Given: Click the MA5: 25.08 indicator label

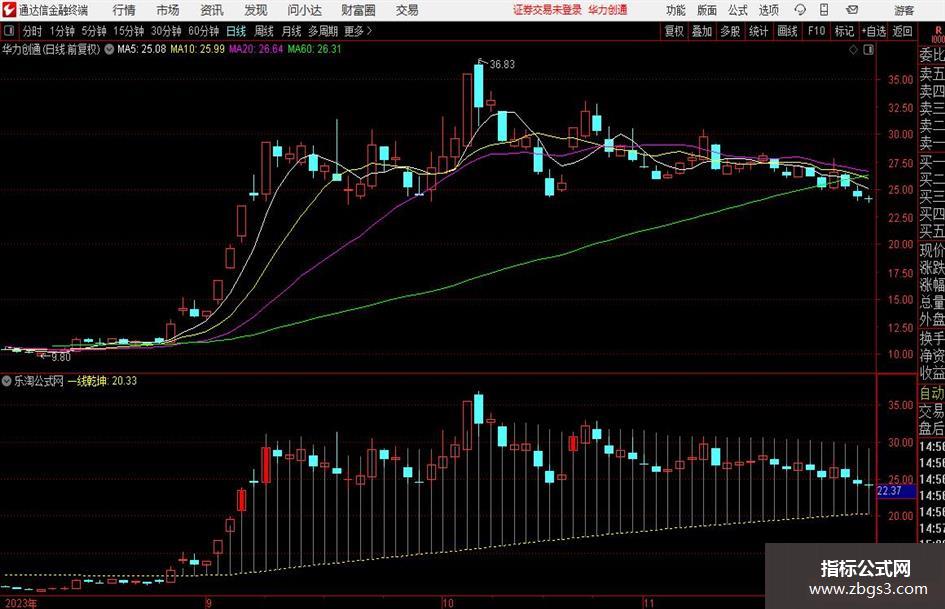Looking at the screenshot, I should (x=142, y=49).
